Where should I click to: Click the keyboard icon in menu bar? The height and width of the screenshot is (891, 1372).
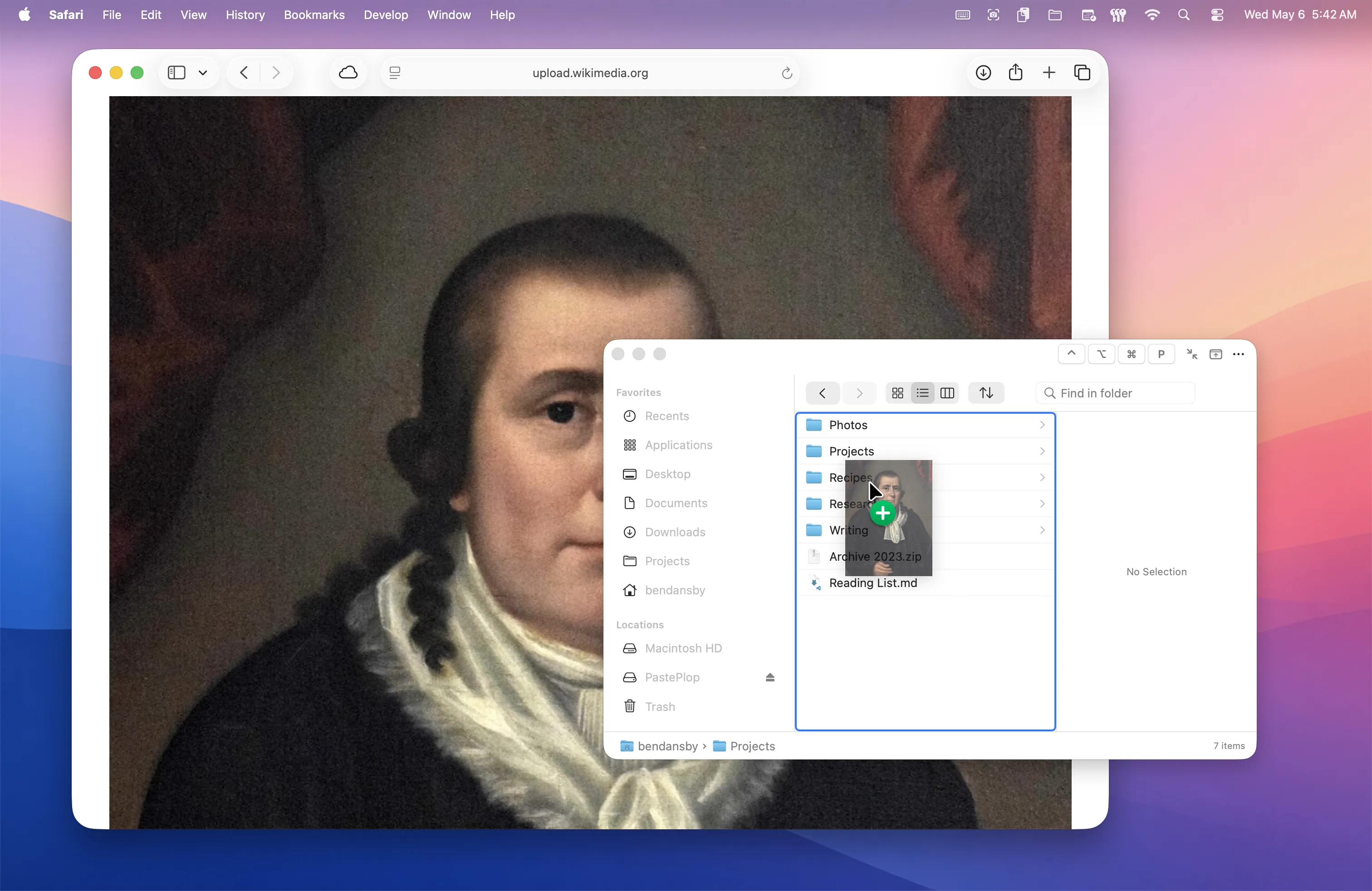pos(963,15)
